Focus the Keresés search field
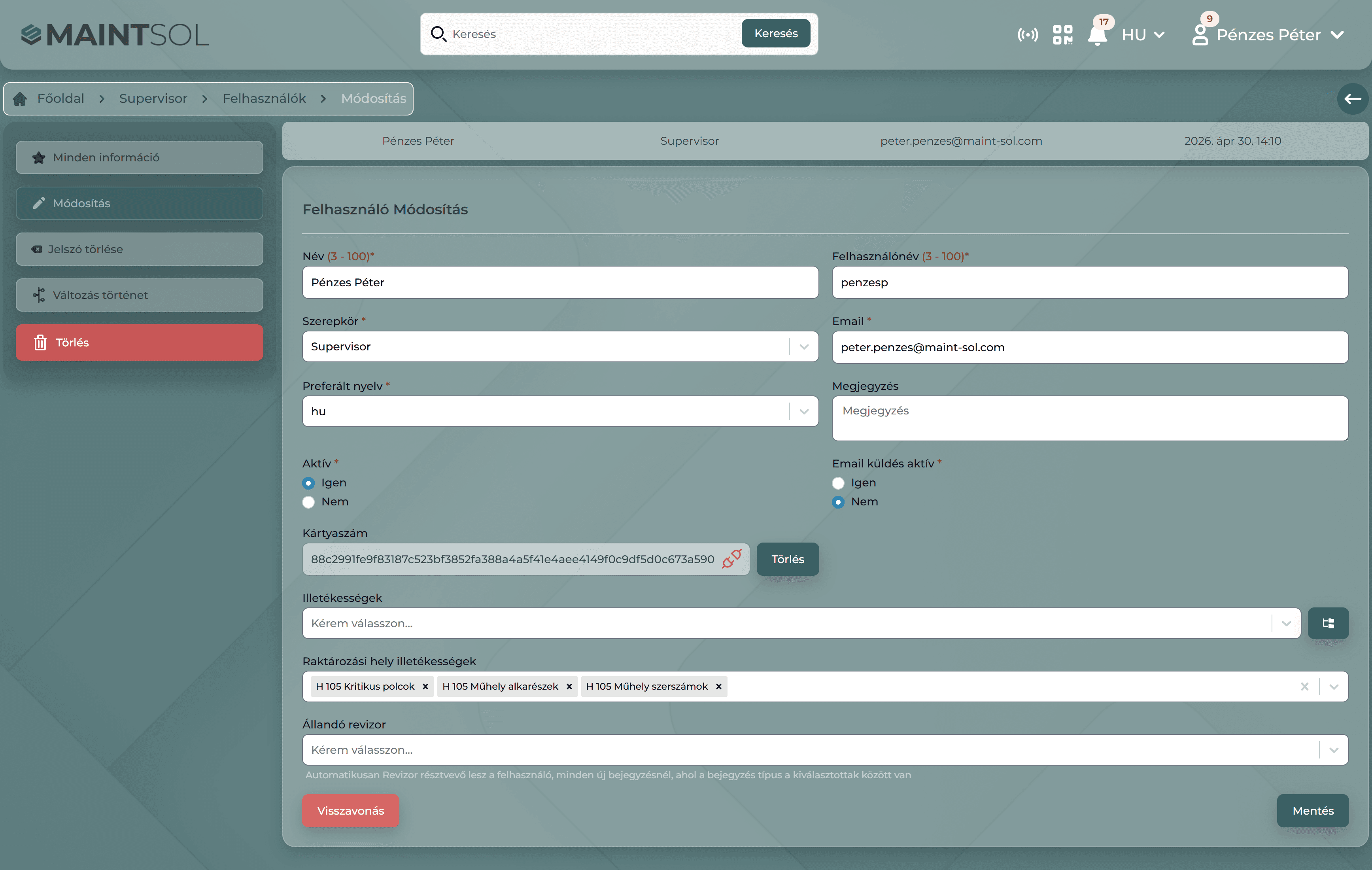The width and height of the screenshot is (1372, 870). (x=593, y=34)
